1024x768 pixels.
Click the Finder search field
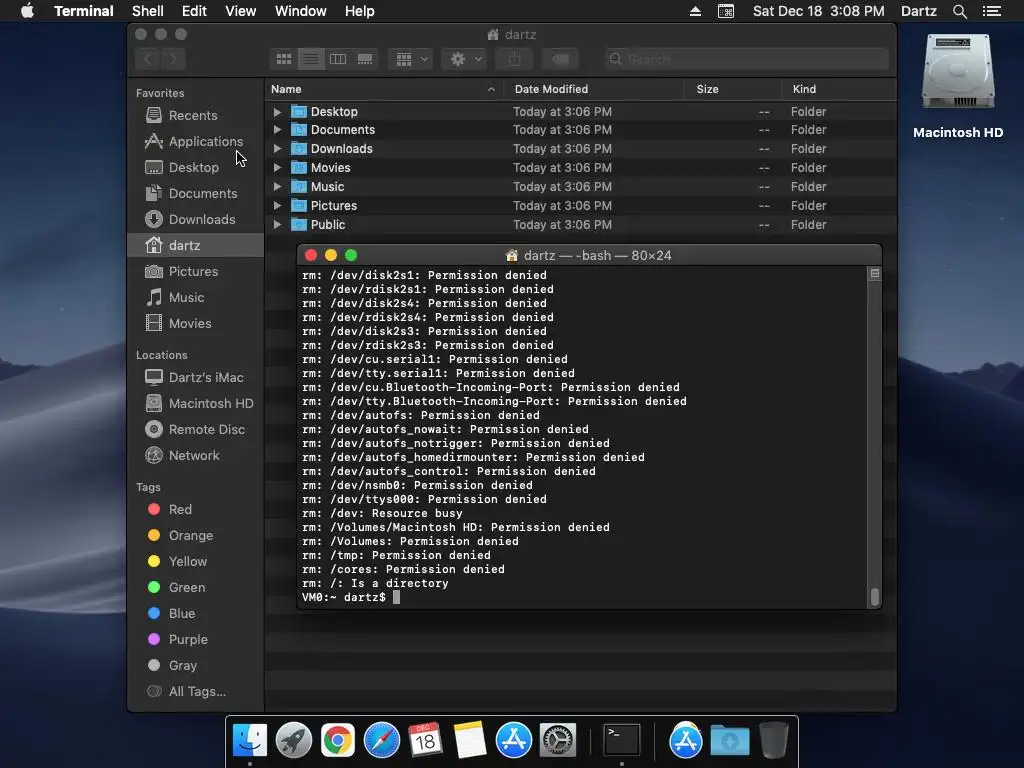coord(746,59)
